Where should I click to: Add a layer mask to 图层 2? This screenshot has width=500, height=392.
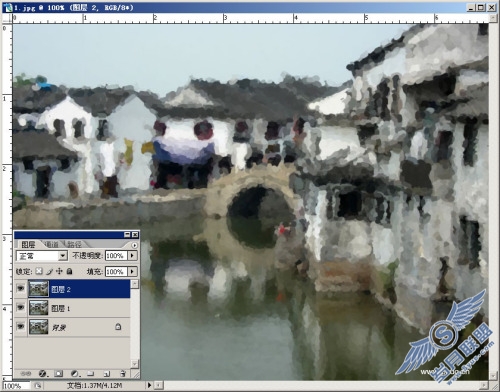59,374
